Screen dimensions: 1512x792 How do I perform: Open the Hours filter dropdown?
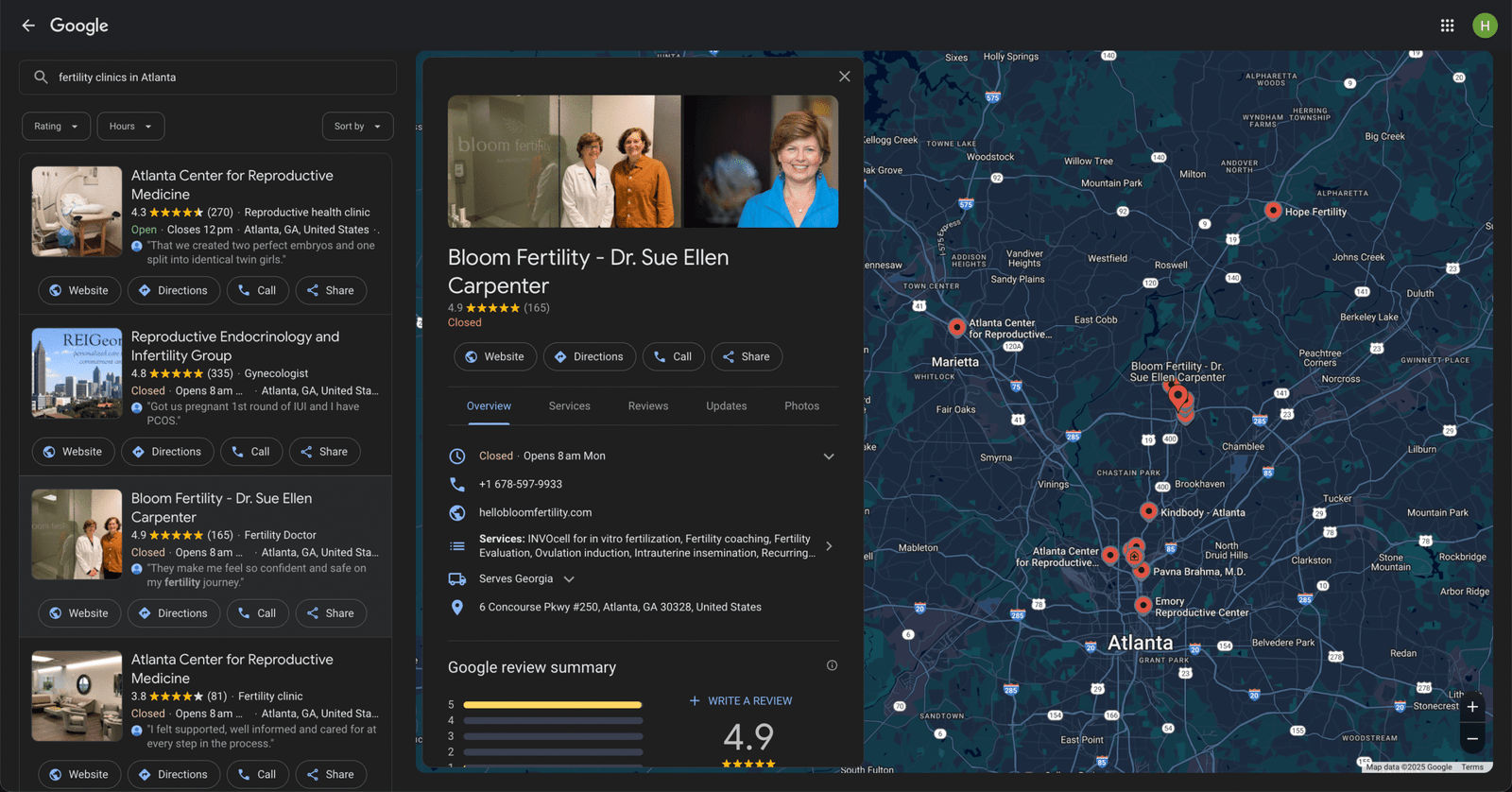point(130,127)
